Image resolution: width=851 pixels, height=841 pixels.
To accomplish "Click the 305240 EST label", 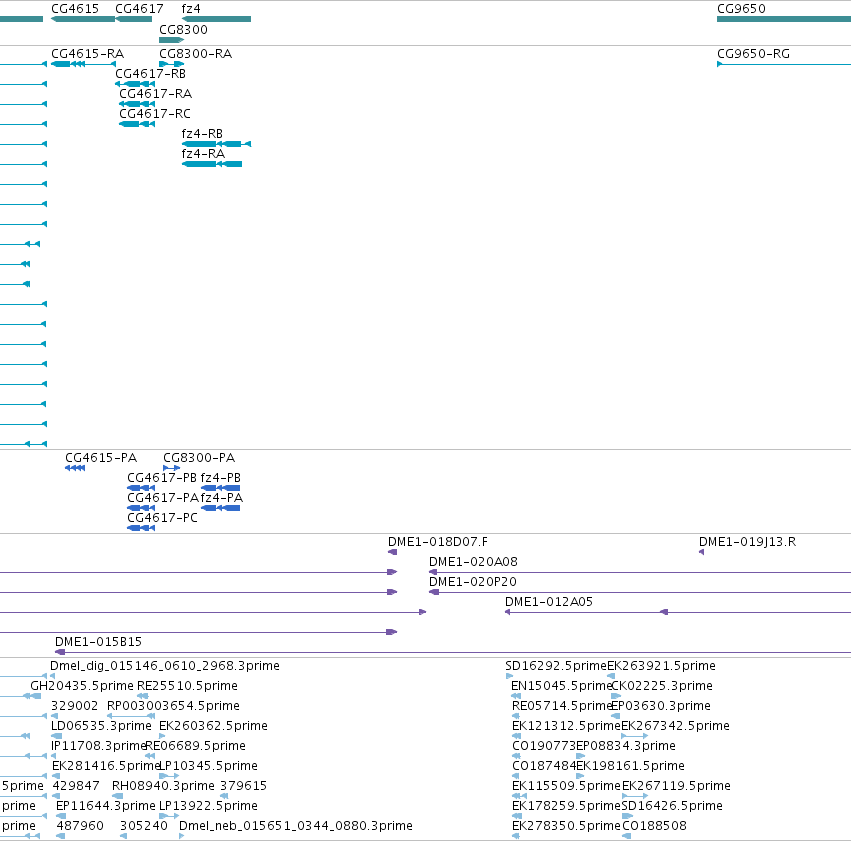I will [x=144, y=826].
